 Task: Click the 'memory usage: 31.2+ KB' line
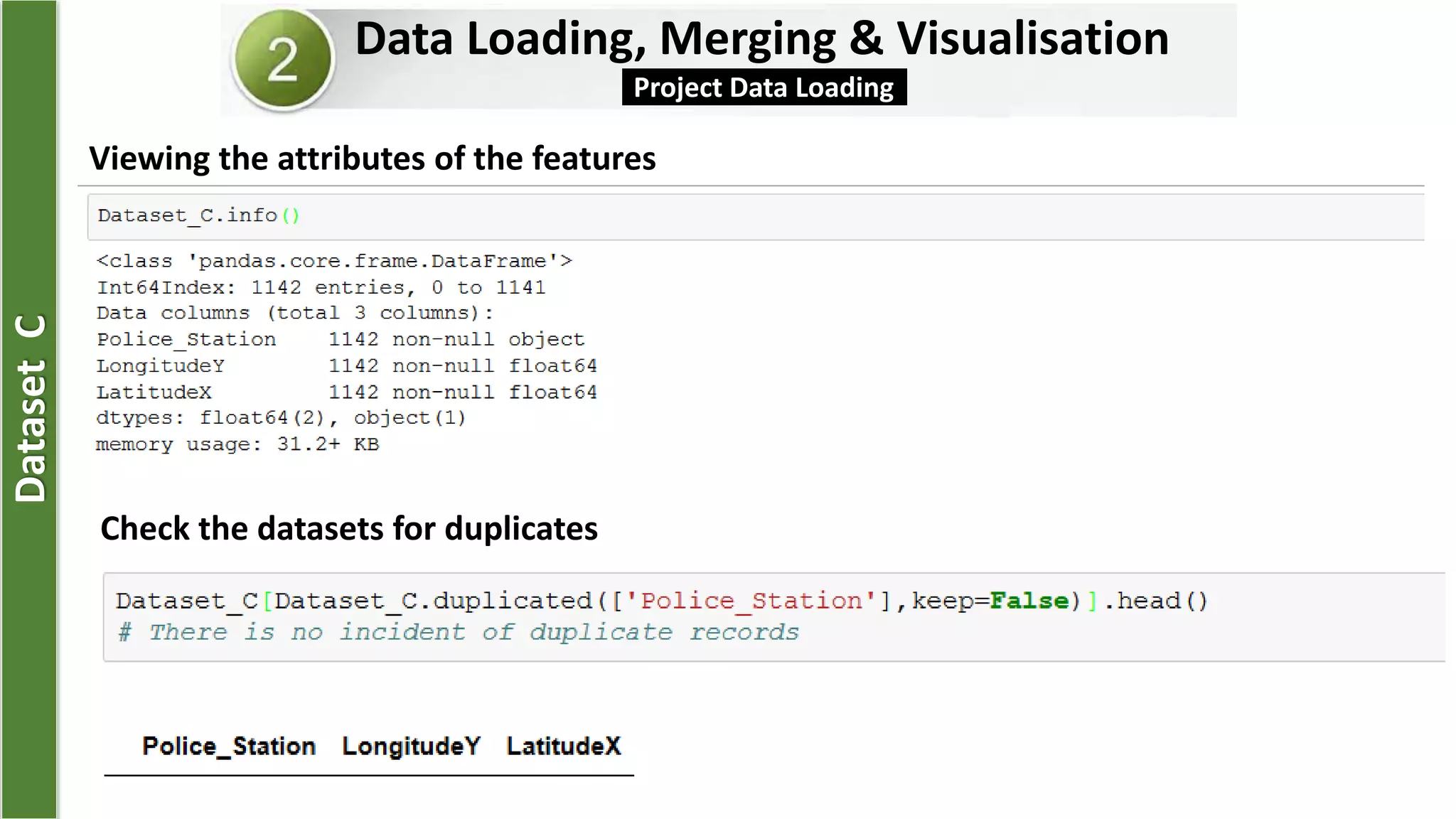pyautogui.click(x=237, y=444)
